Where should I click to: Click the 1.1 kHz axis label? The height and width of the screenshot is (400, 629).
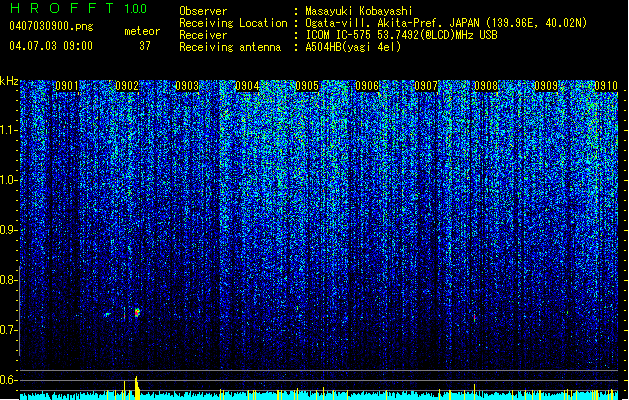click(x=8, y=130)
